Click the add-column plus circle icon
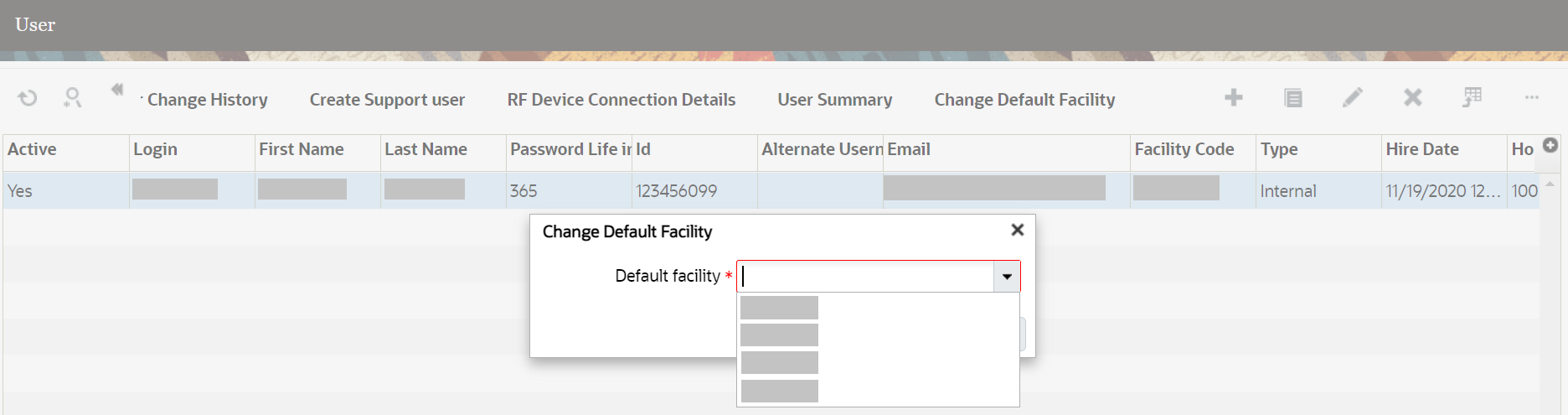 click(x=1550, y=145)
